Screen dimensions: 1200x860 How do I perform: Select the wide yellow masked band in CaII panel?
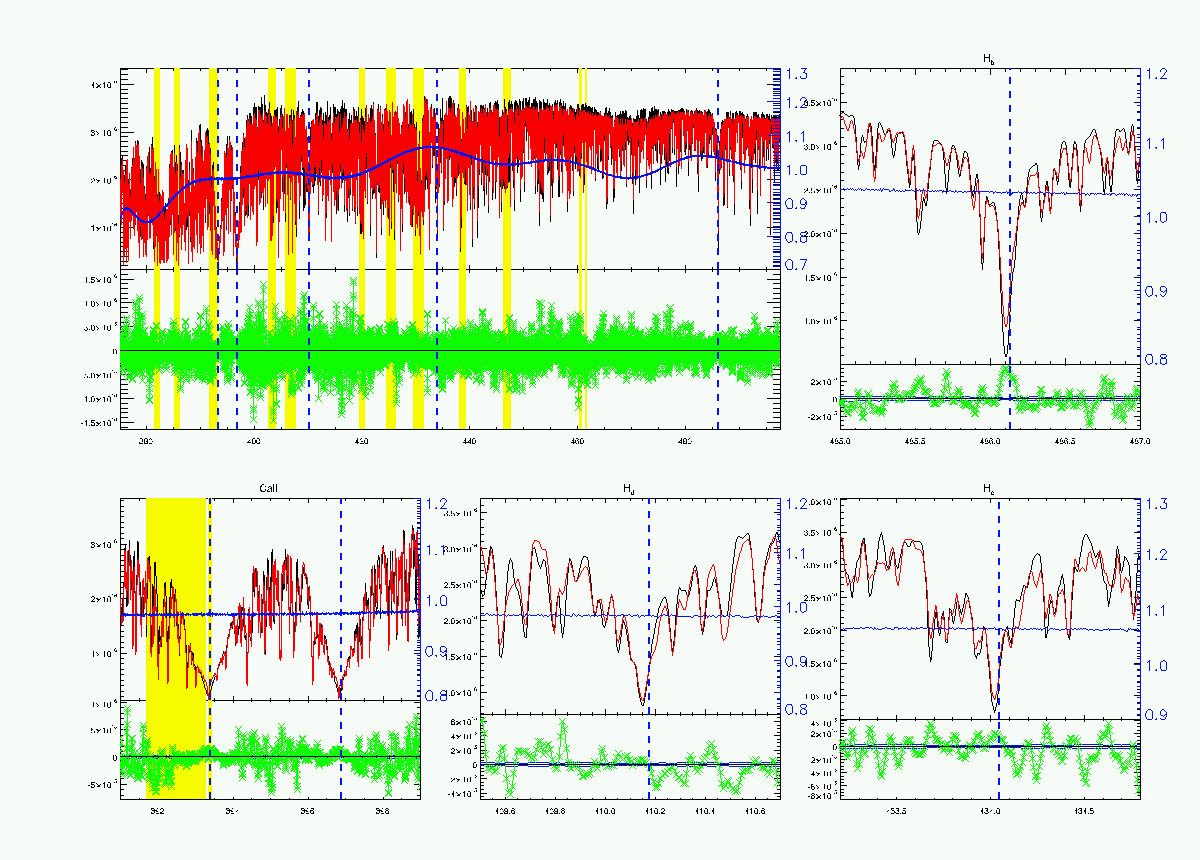pos(177,648)
